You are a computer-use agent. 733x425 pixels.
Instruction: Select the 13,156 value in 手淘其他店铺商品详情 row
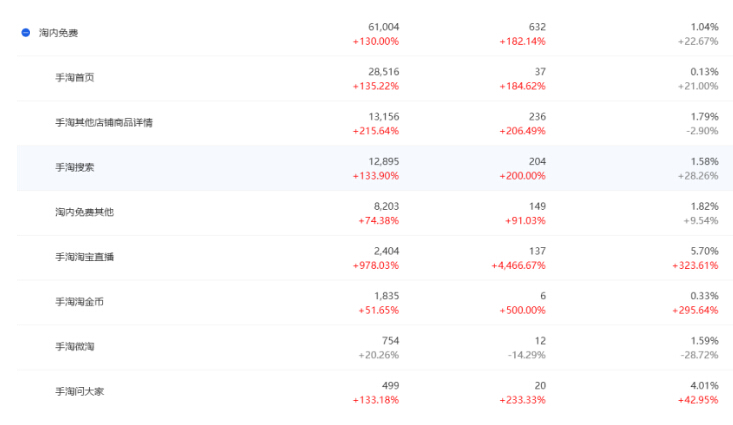[x=383, y=116]
